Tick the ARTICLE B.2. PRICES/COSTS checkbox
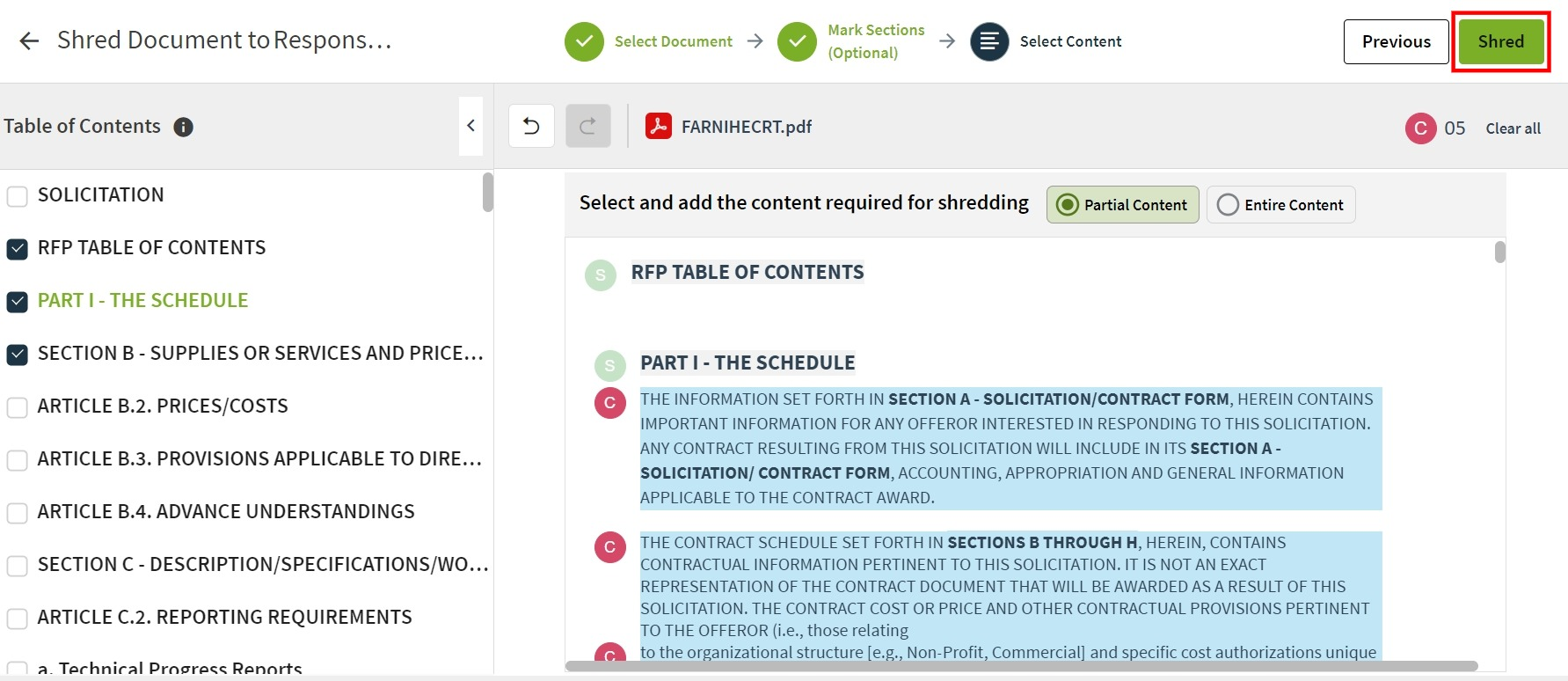Image resolution: width=1568 pixels, height=681 pixels. pyautogui.click(x=18, y=407)
